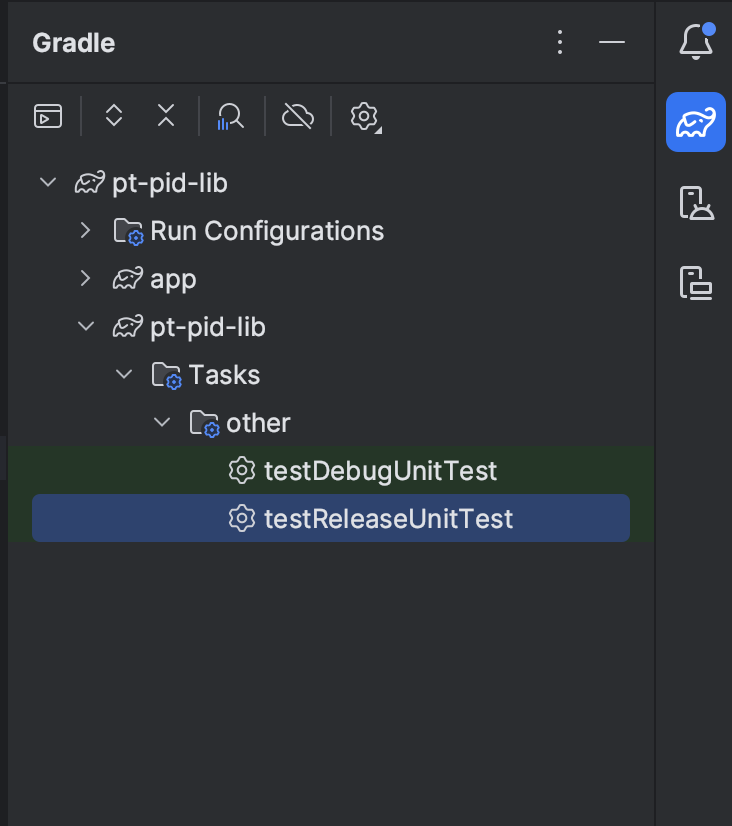This screenshot has width=732, height=826.
Task: Open the Gradle panel options menu
Action: (x=560, y=42)
